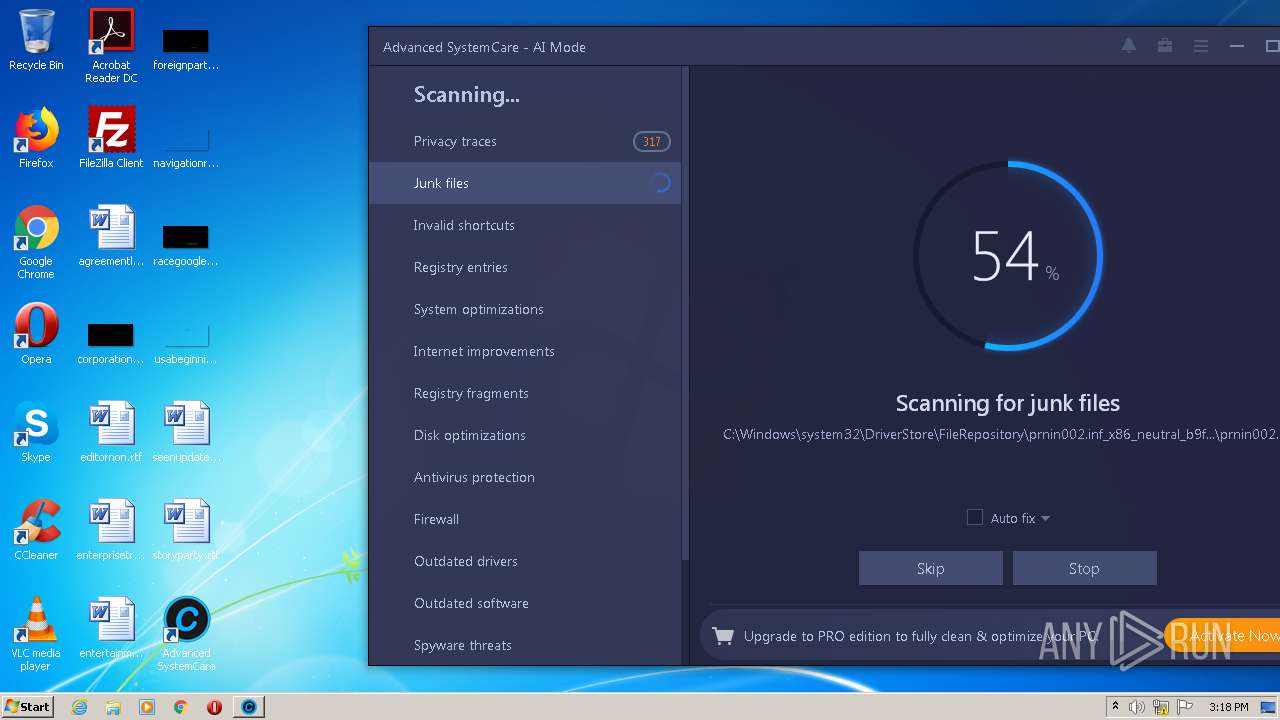
Task: Select seenupdate desktop document
Action: pyautogui.click(x=186, y=432)
